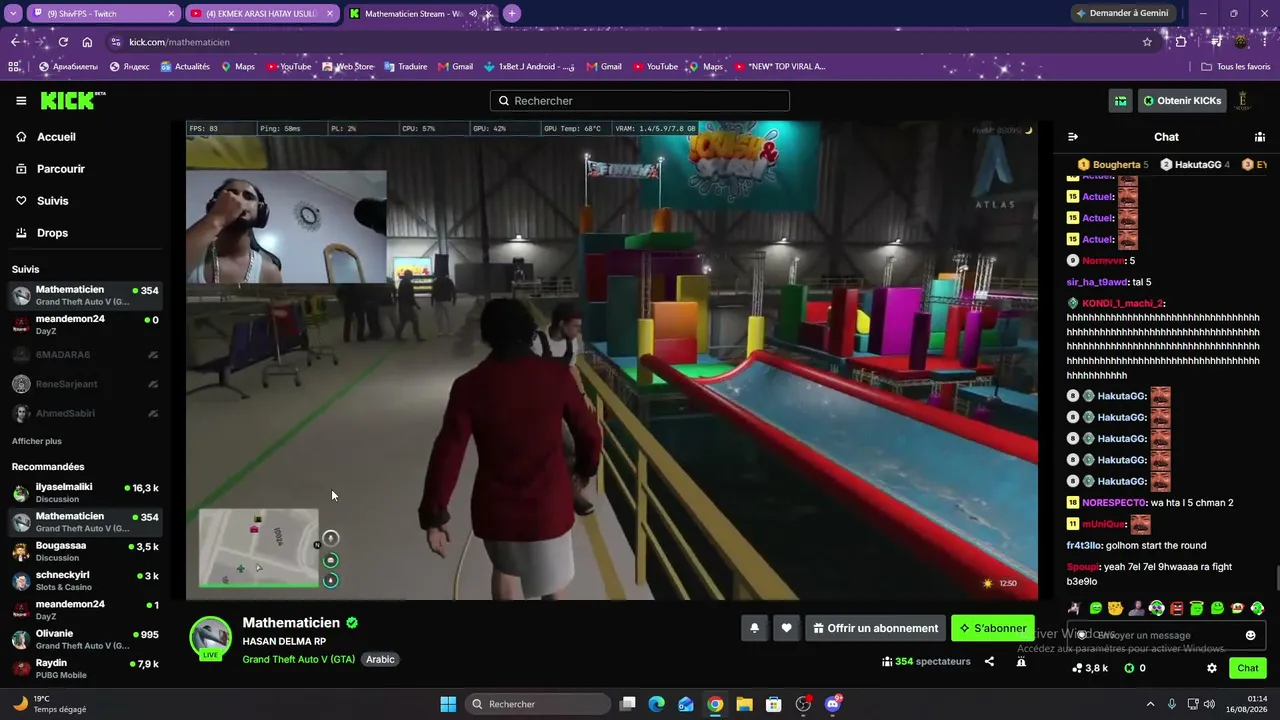Click the Windows Start button
This screenshot has height=720, width=1280.
click(x=448, y=704)
